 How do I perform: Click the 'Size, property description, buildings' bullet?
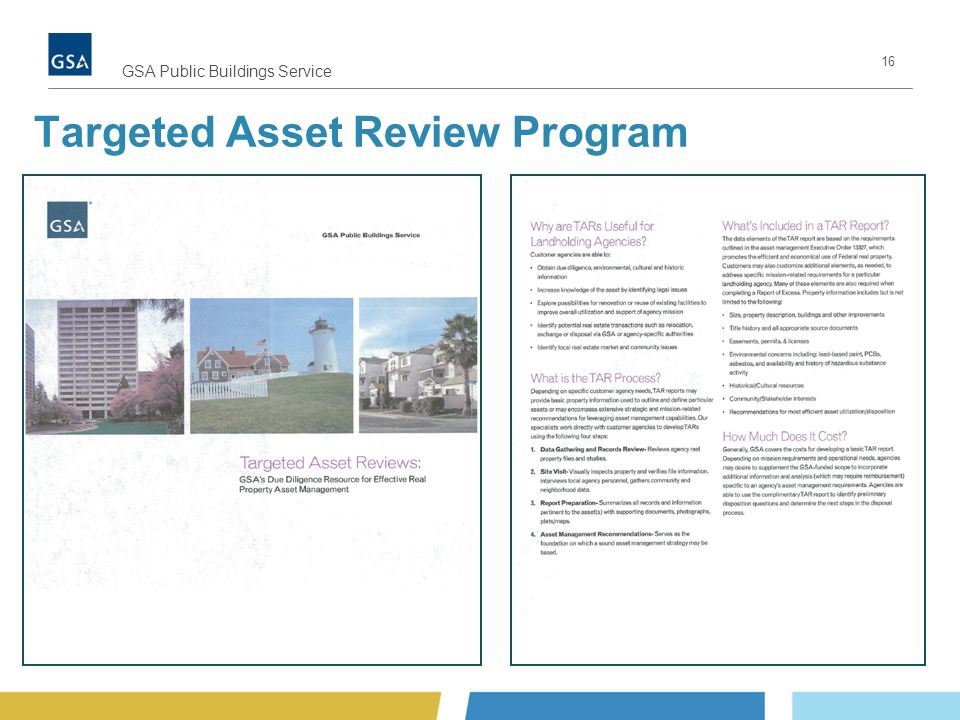click(x=806, y=315)
